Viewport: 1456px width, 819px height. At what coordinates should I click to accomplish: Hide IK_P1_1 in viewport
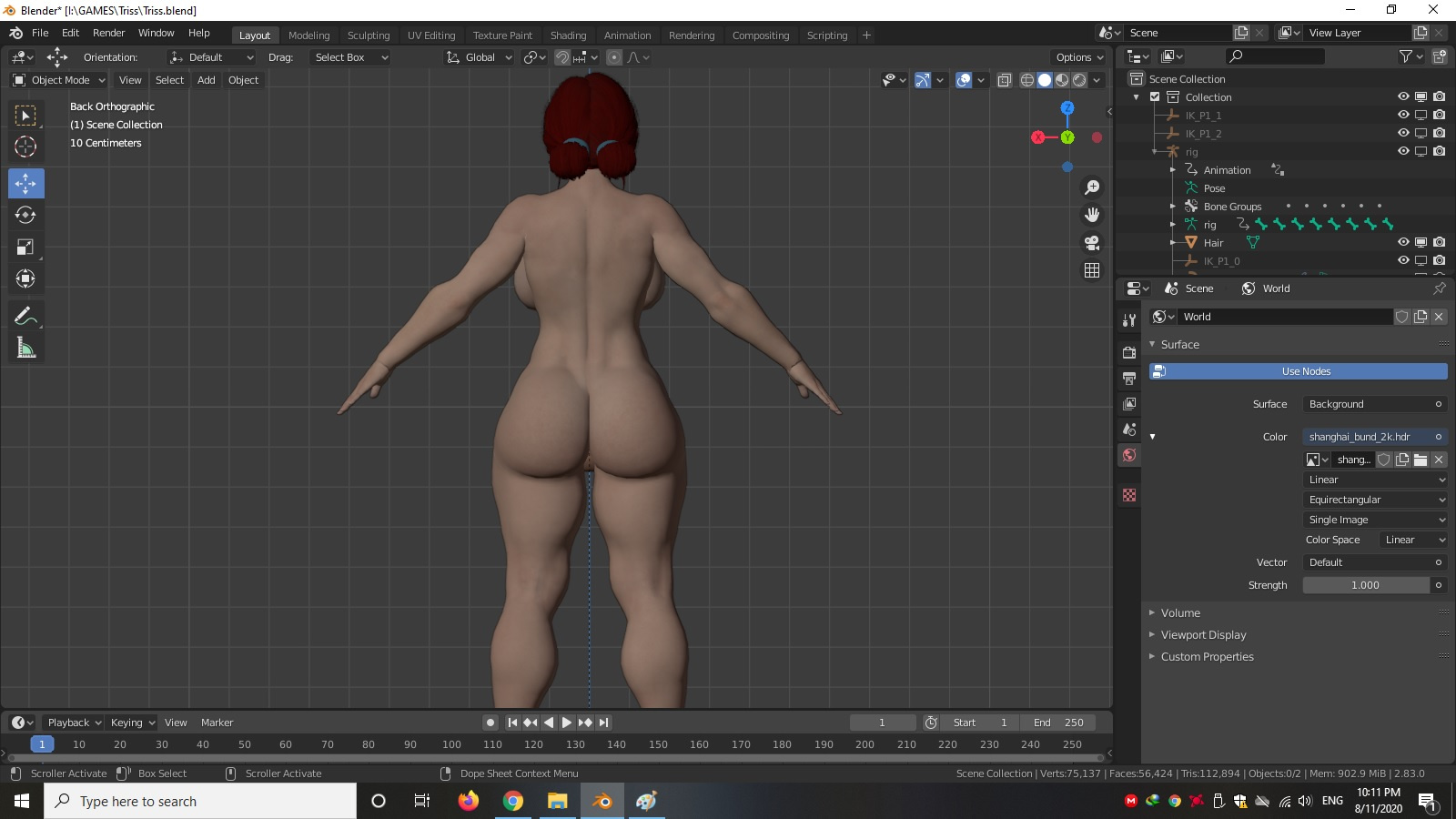pos(1403,115)
